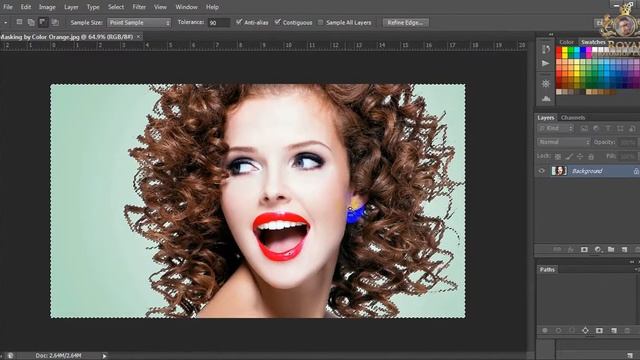Open the View menu
Screen dimensions: 640x360
(160, 7)
